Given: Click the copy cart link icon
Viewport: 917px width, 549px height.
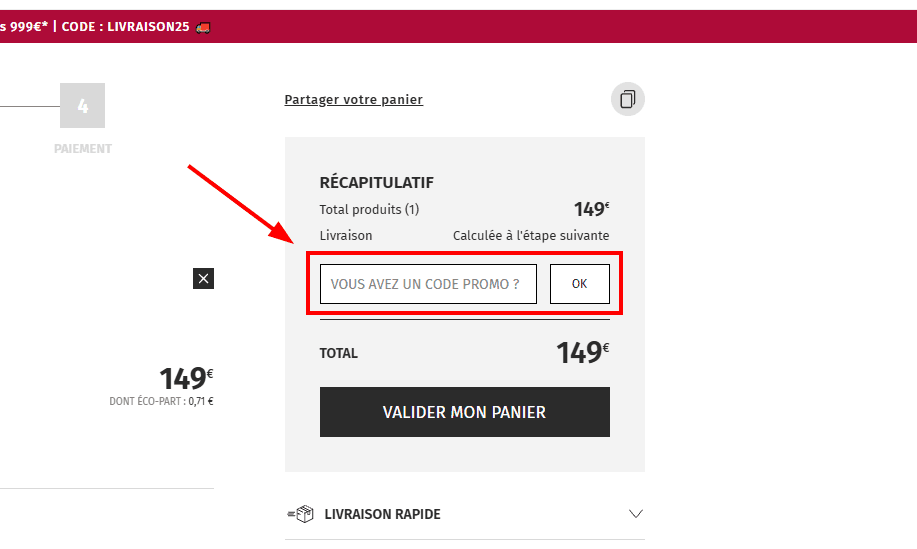Looking at the screenshot, I should point(628,99).
